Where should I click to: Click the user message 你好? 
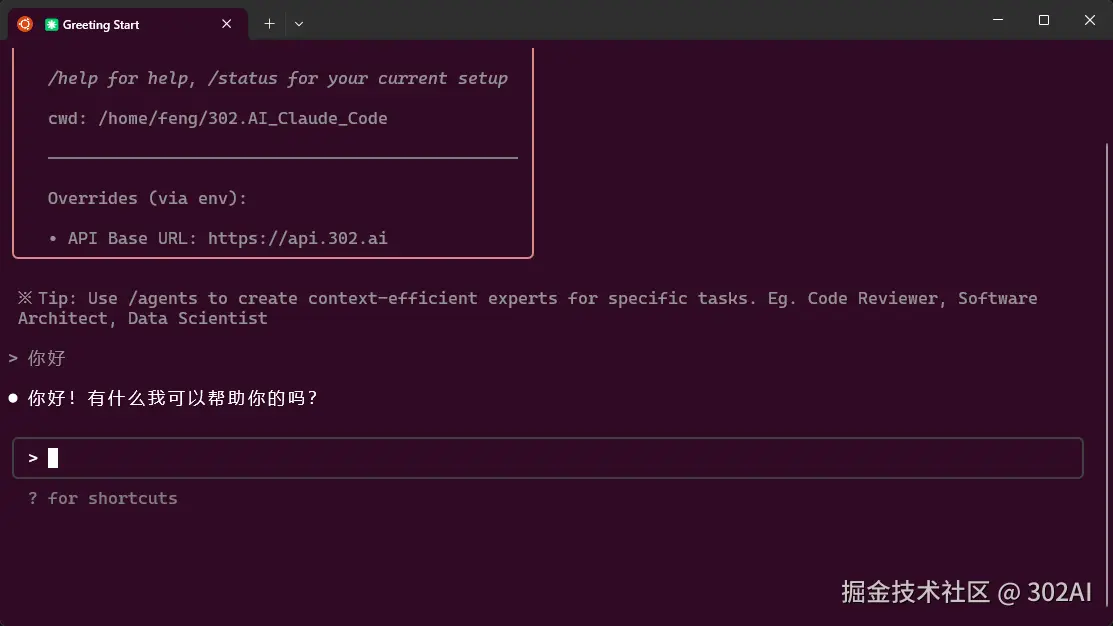(x=46, y=358)
